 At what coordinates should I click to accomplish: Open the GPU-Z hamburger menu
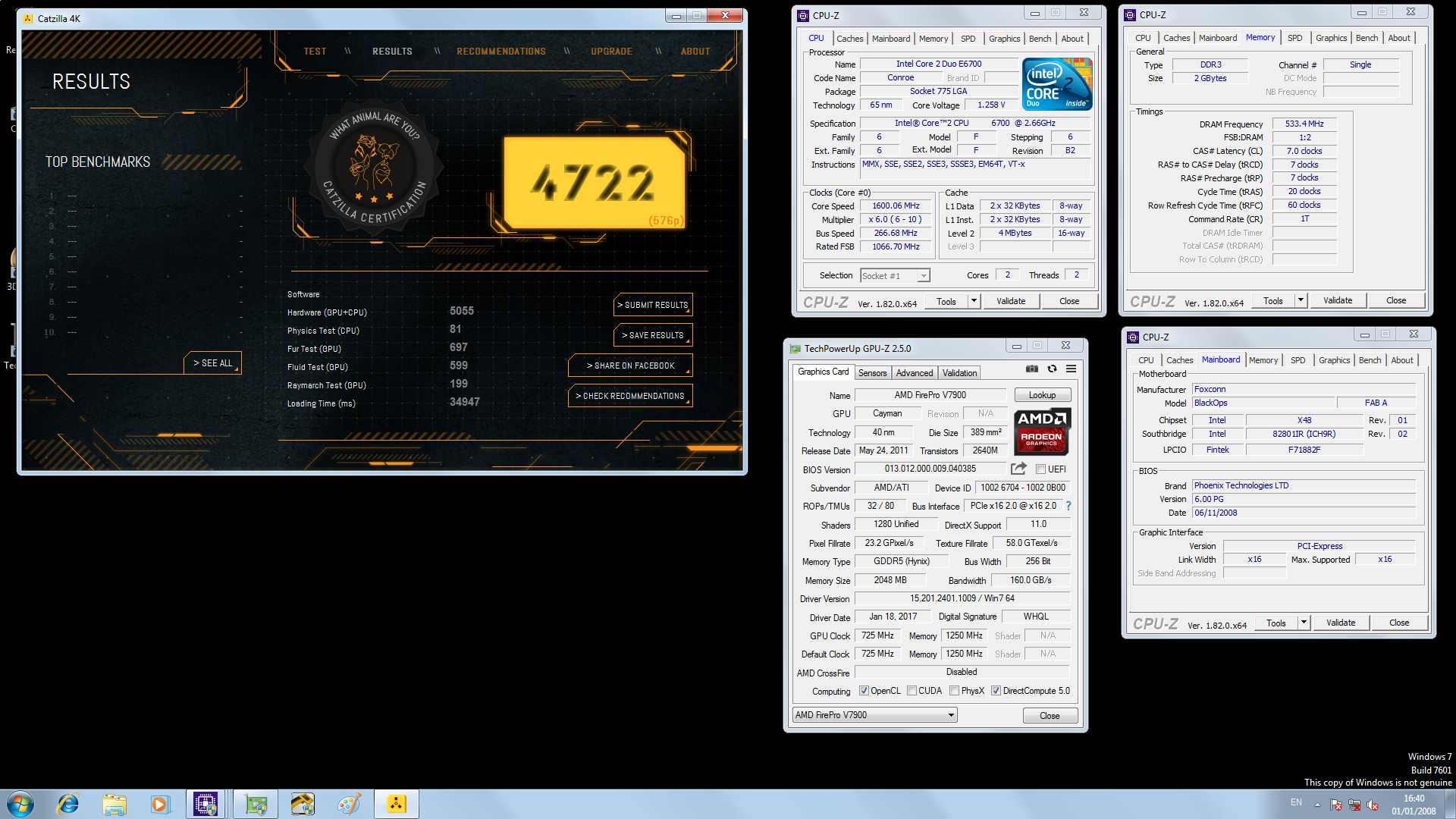tap(1071, 369)
